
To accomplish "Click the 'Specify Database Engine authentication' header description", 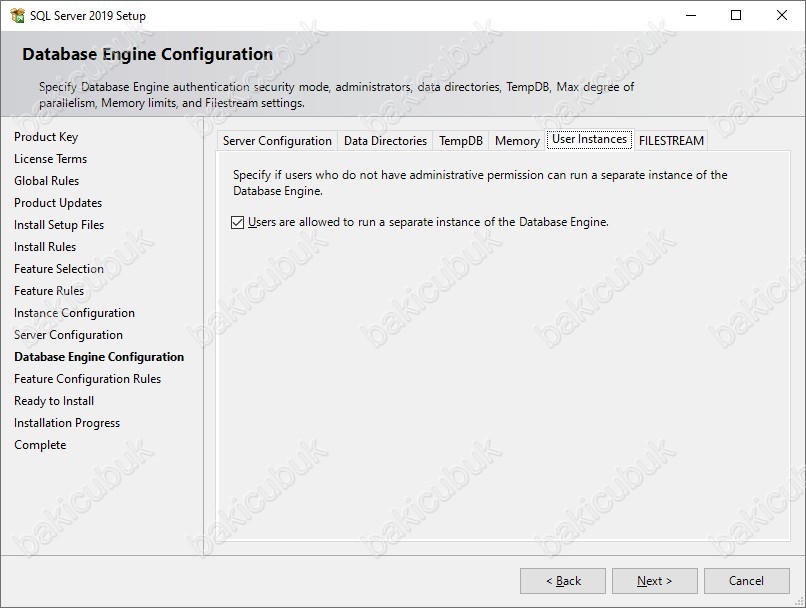I will click(x=337, y=95).
